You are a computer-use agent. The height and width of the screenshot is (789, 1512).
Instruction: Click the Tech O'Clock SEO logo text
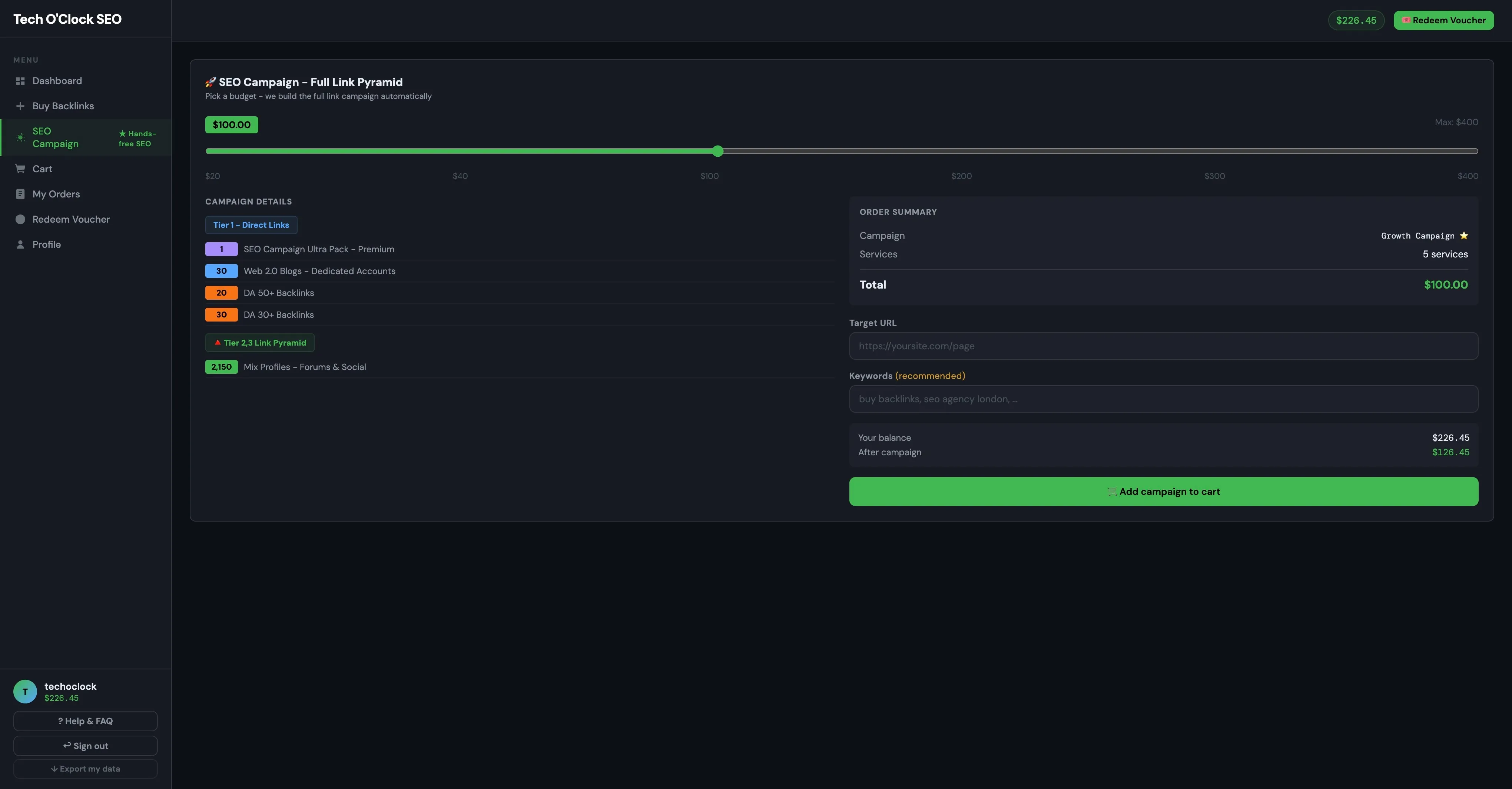(x=67, y=19)
